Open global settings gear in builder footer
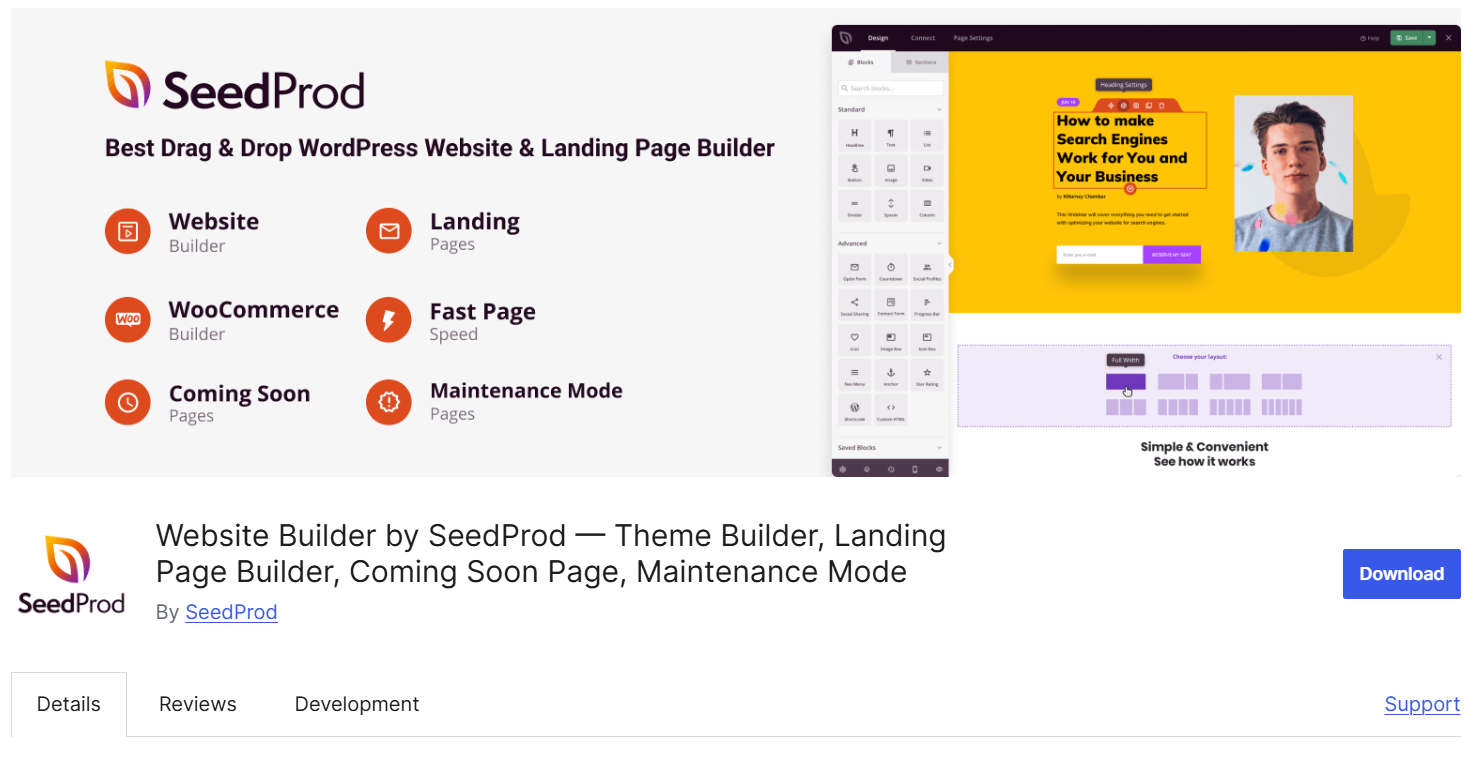Screen dimensions: 1473x764 (x=842, y=469)
